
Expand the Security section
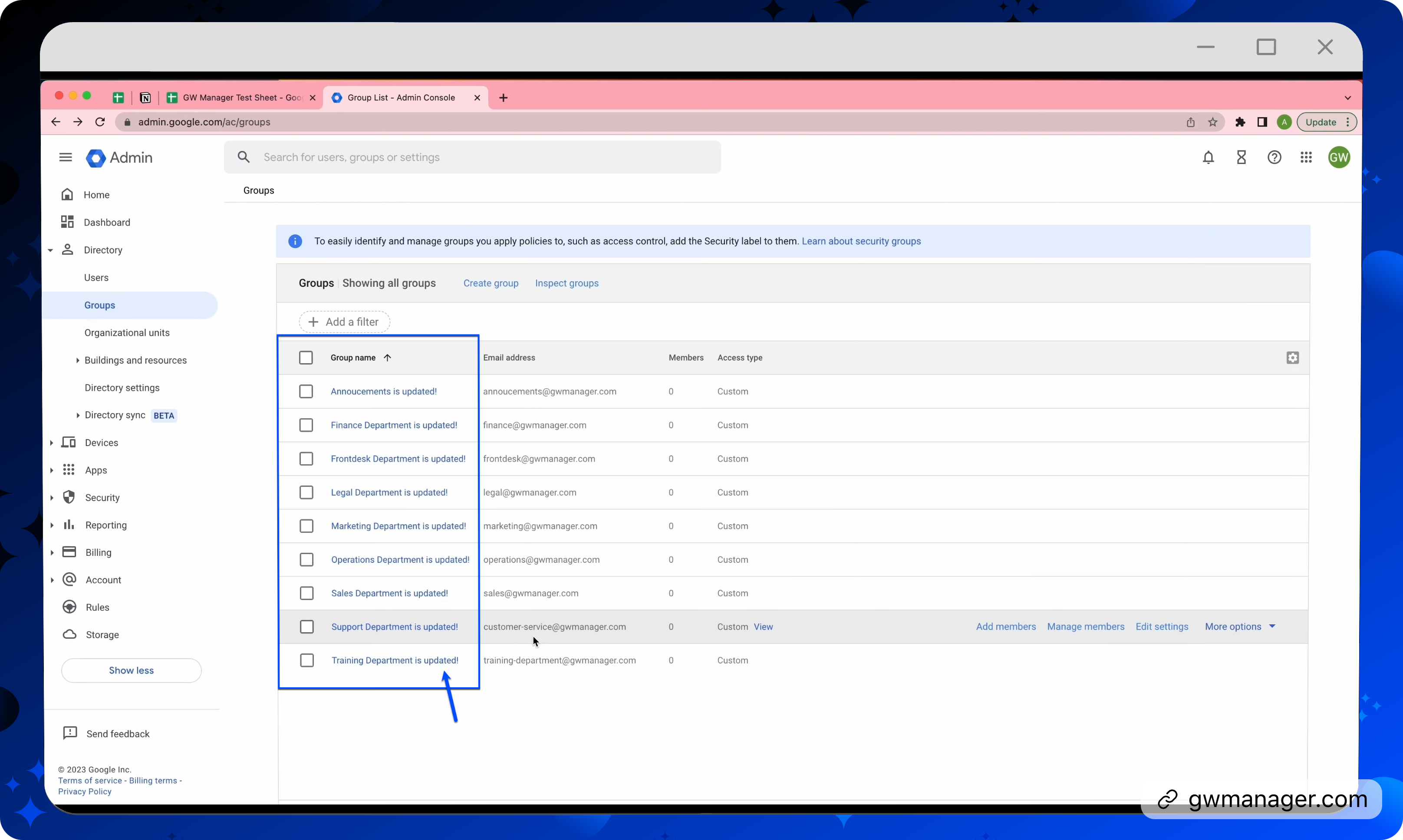pyautogui.click(x=52, y=498)
